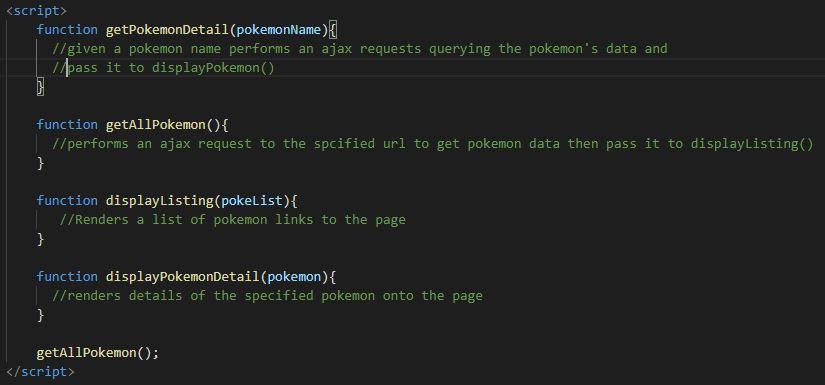Click the highlighted opening brace after pokemonName
Image resolution: width=825 pixels, height=385 pixels.
coord(333,30)
